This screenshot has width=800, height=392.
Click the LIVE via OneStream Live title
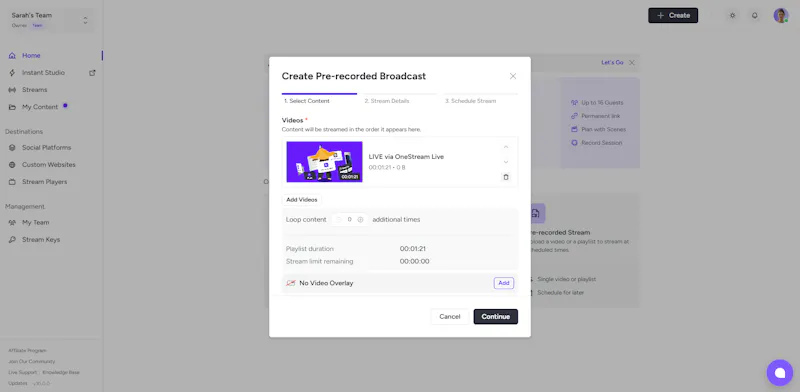click(x=406, y=157)
